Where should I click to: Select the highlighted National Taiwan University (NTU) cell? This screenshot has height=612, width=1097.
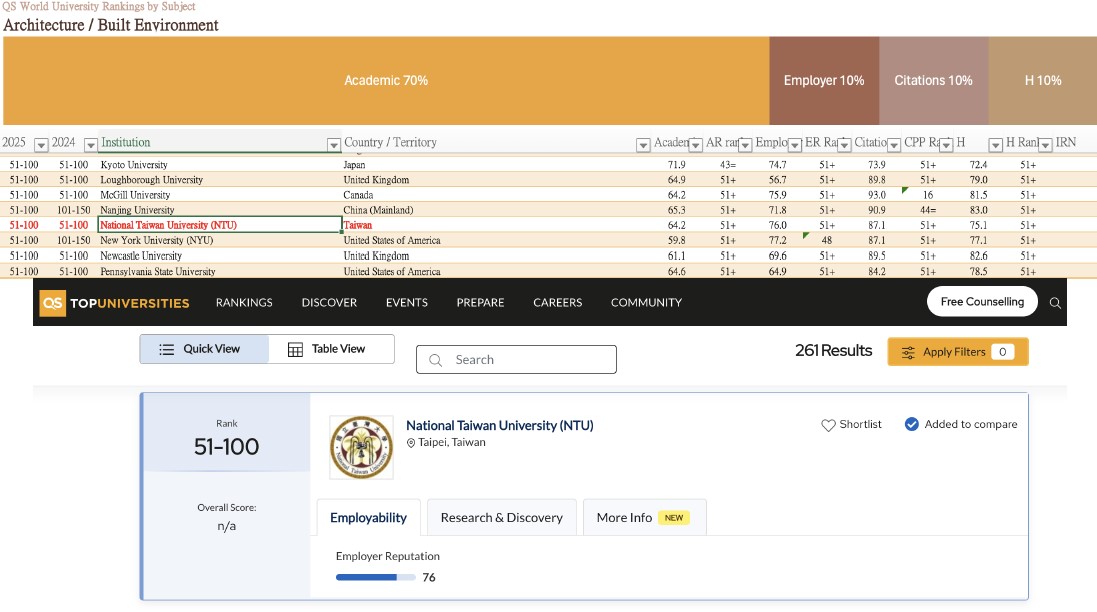pos(220,225)
